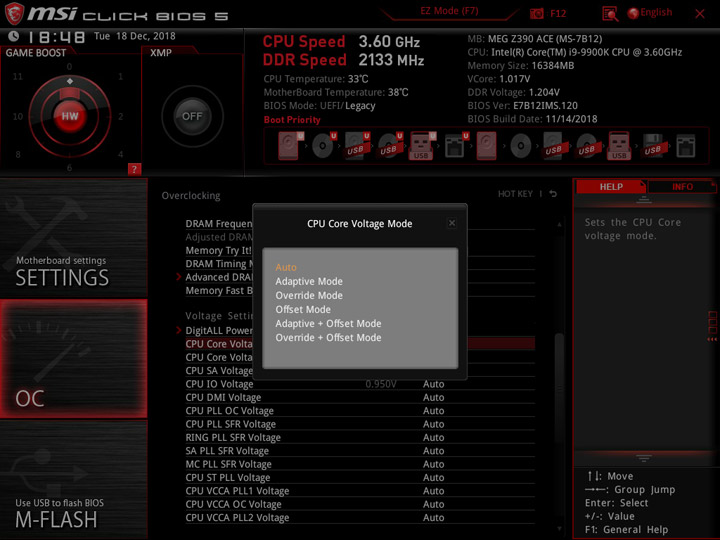This screenshot has height=540, width=720.
Task: Click the globe icon for English language
Action: coord(633,13)
